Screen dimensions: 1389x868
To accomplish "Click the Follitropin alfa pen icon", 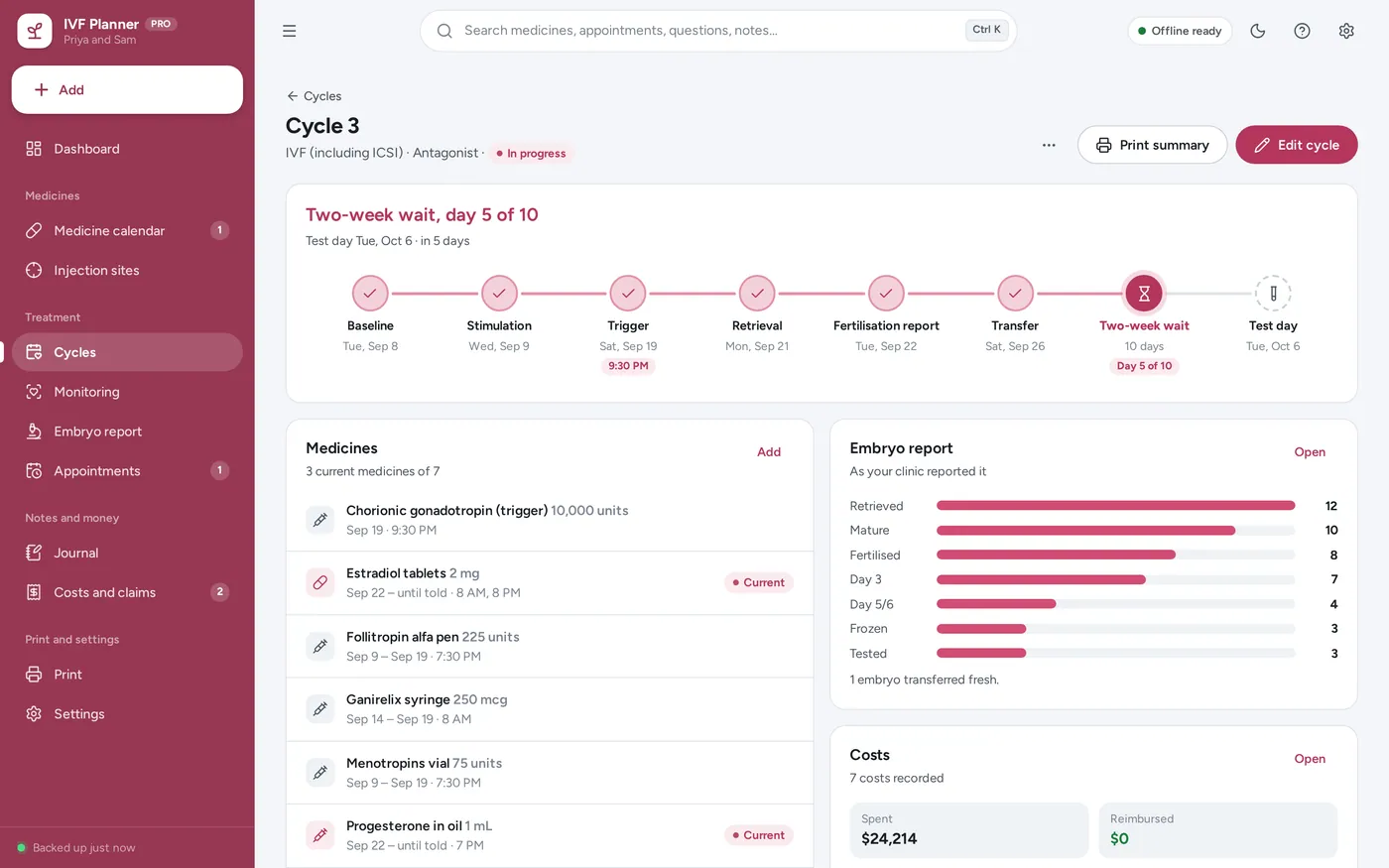I will click(x=320, y=646).
